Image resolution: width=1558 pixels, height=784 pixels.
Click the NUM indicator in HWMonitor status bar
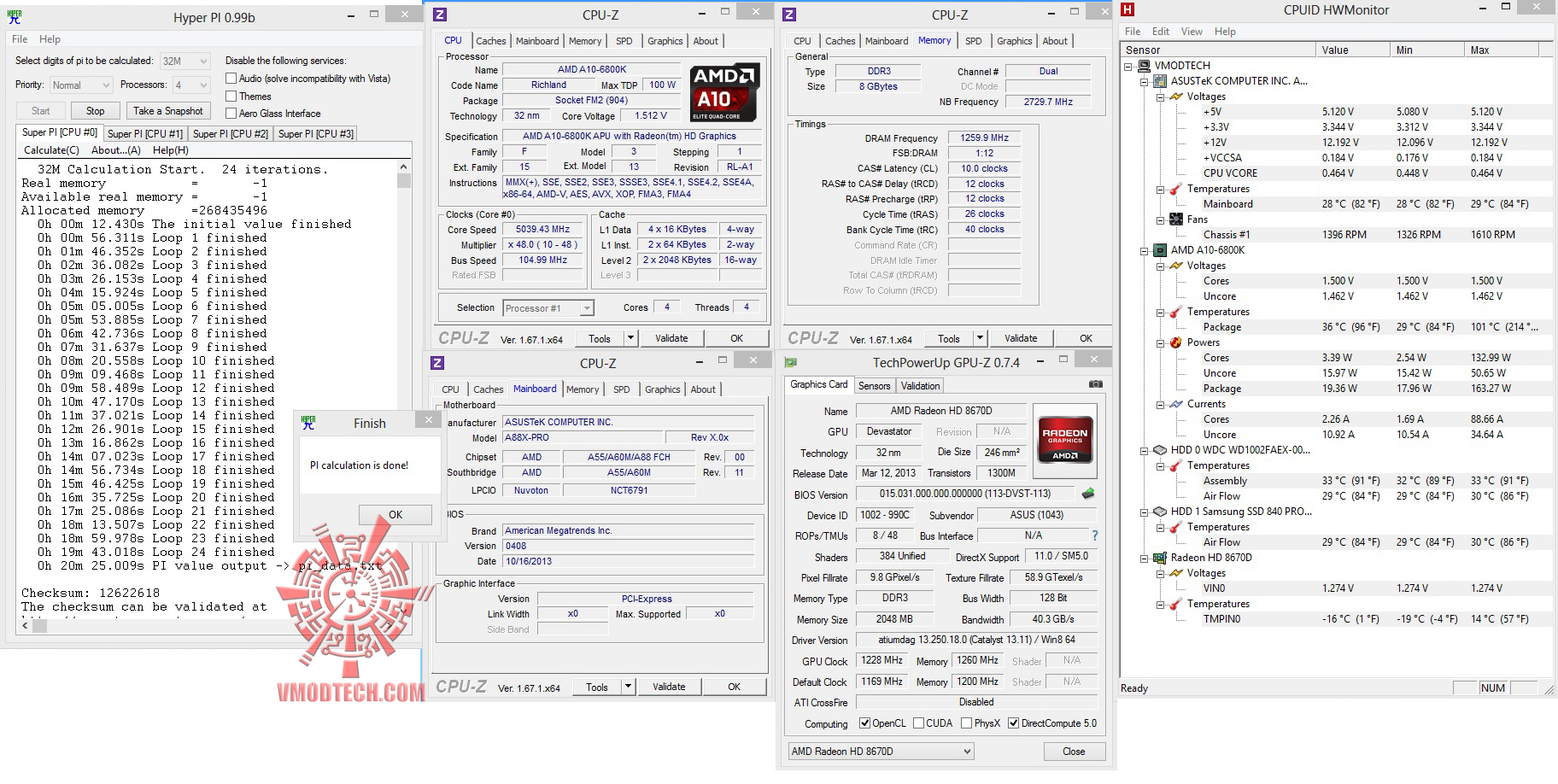(x=1492, y=688)
